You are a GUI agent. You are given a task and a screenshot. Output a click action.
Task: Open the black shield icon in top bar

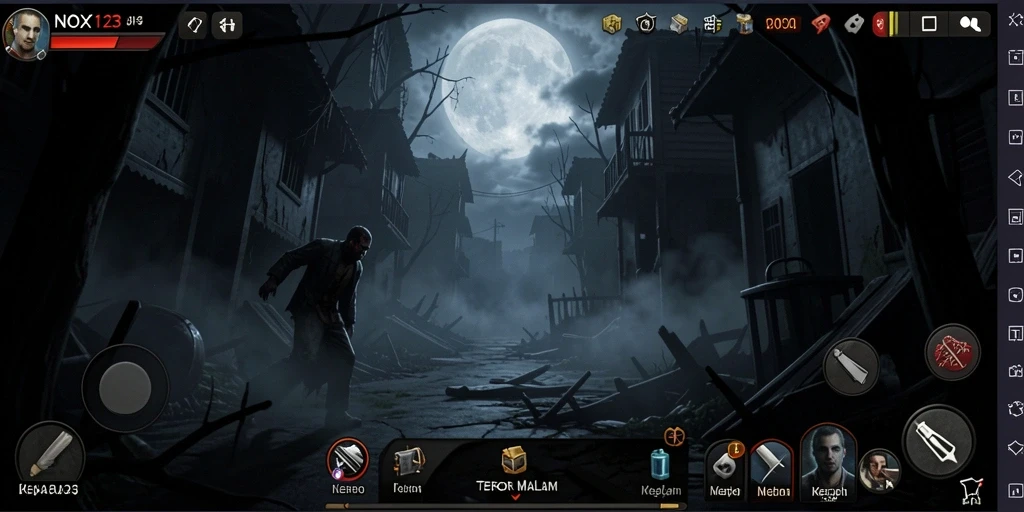tap(645, 24)
